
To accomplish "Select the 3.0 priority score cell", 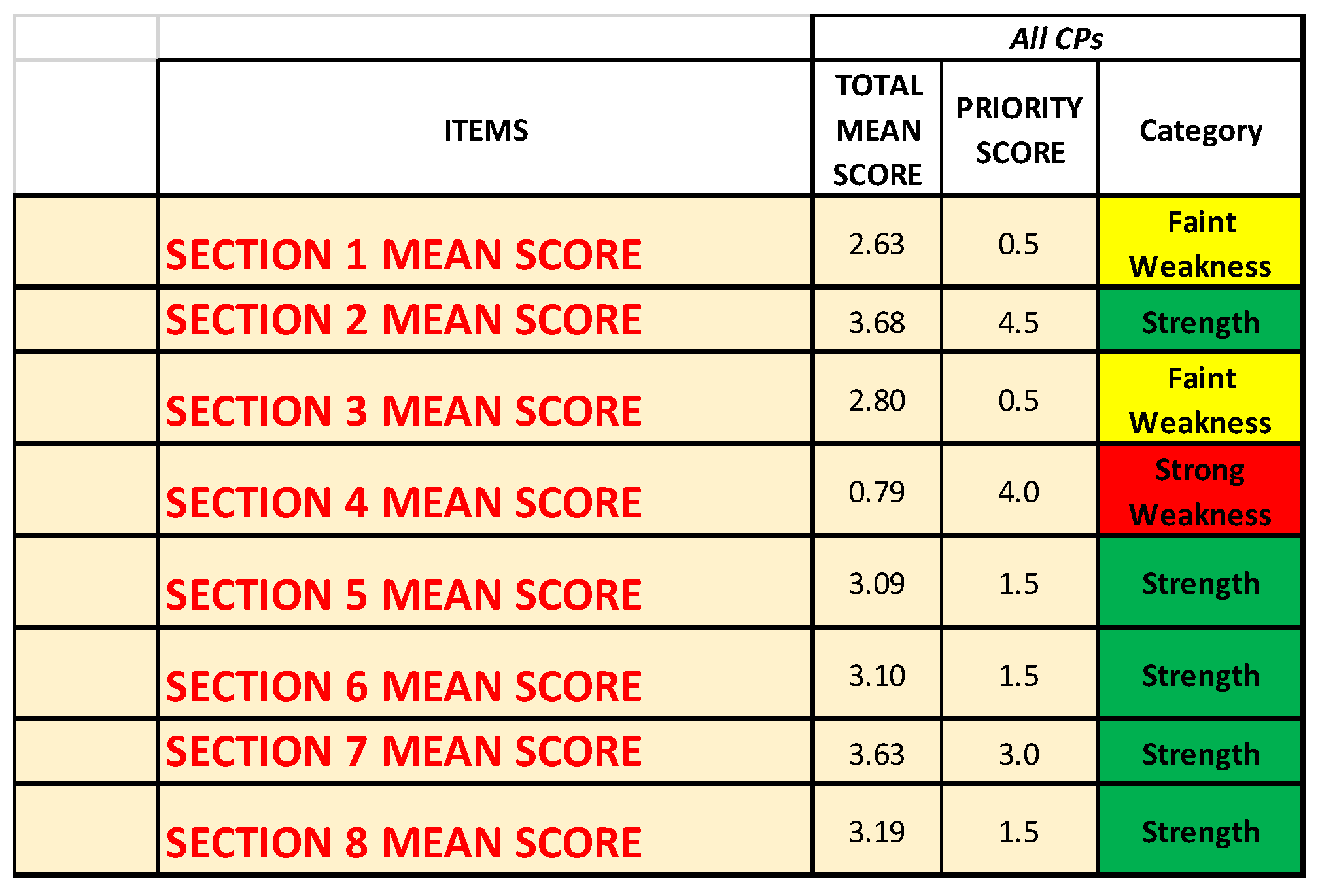I will point(1018,754).
